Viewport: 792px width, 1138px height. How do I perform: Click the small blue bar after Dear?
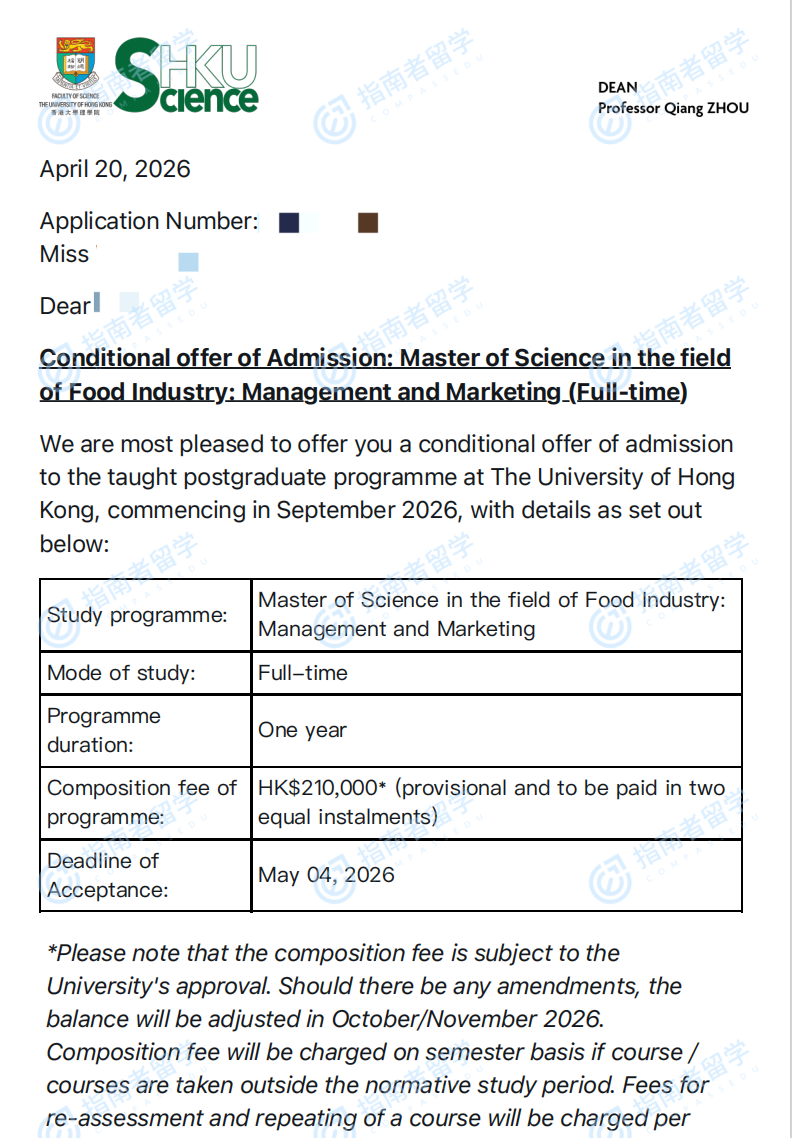point(97,303)
